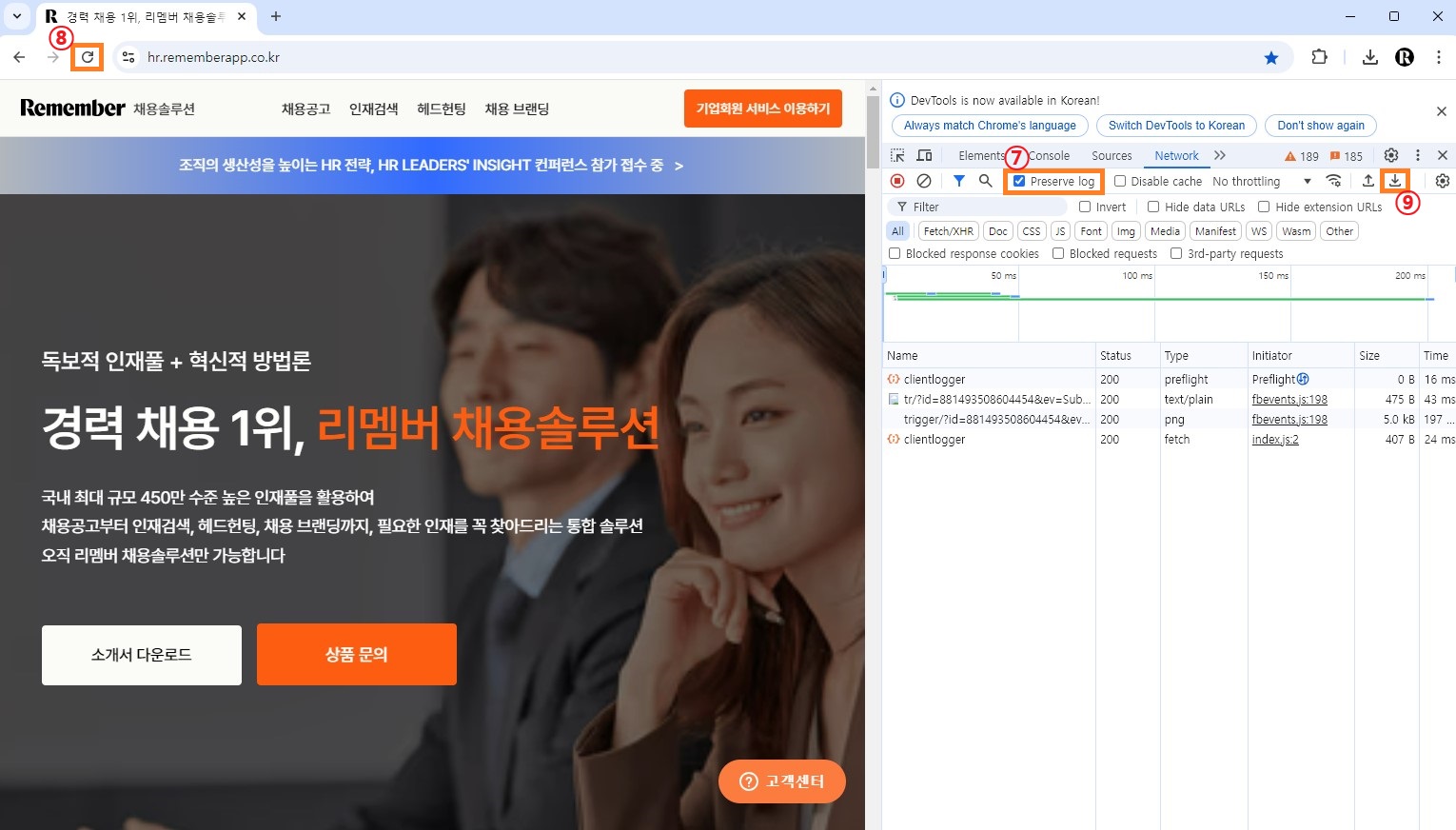Open the site information icon in address bar
The image size is (1456, 830).
pos(128,57)
